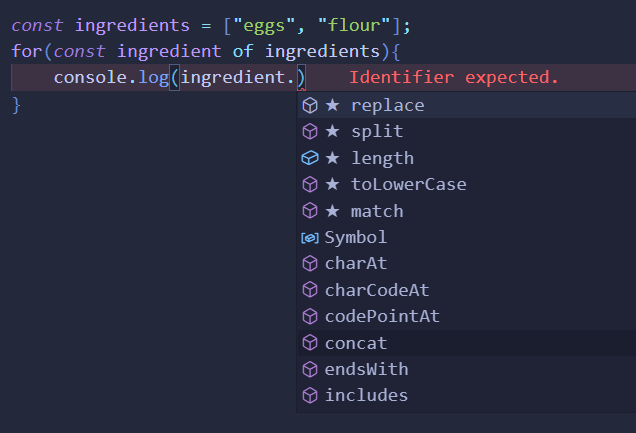636x433 pixels.
Task: Pick the length property suggestion
Action: pos(467,158)
